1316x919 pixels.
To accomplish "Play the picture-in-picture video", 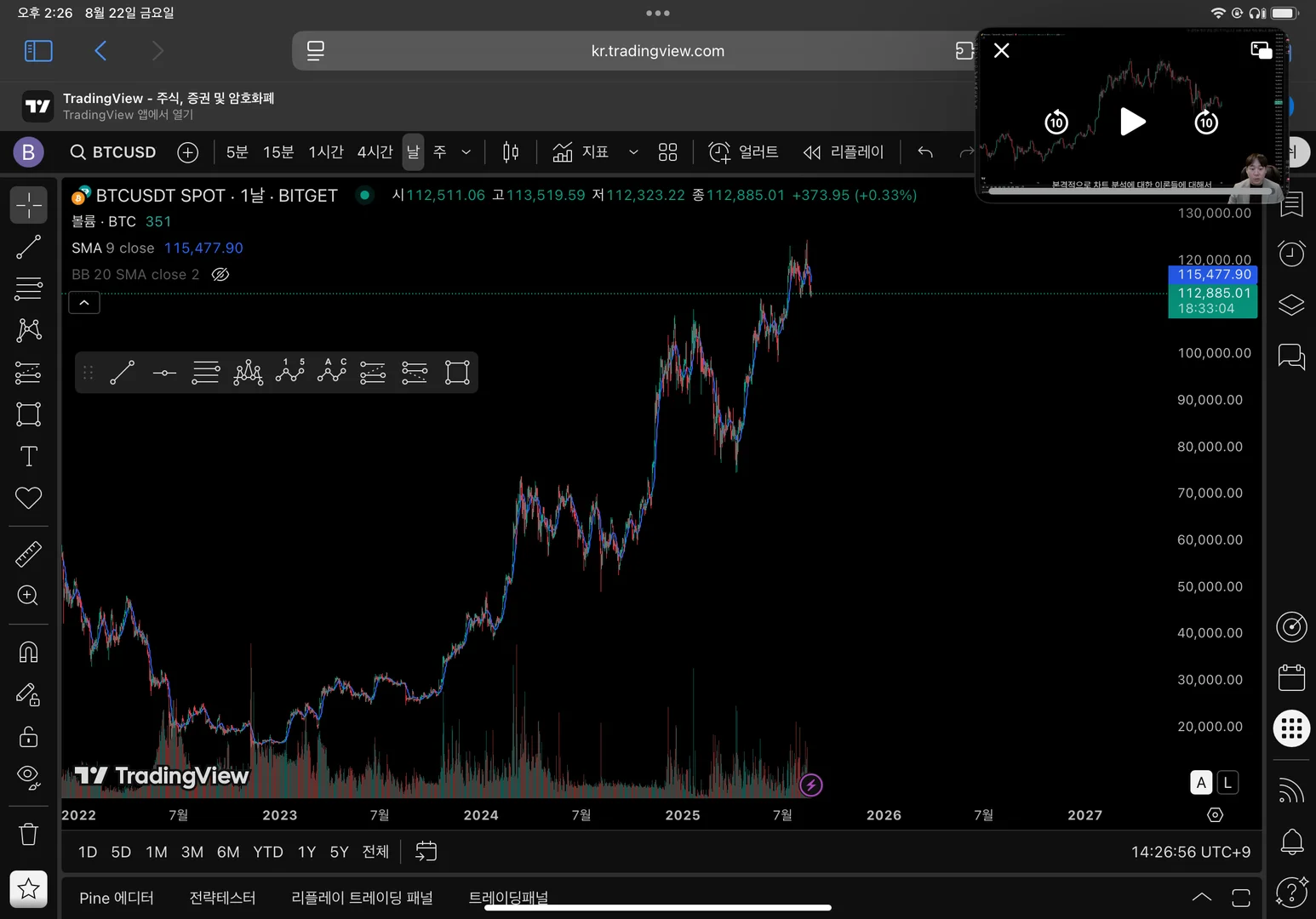I will [1131, 122].
